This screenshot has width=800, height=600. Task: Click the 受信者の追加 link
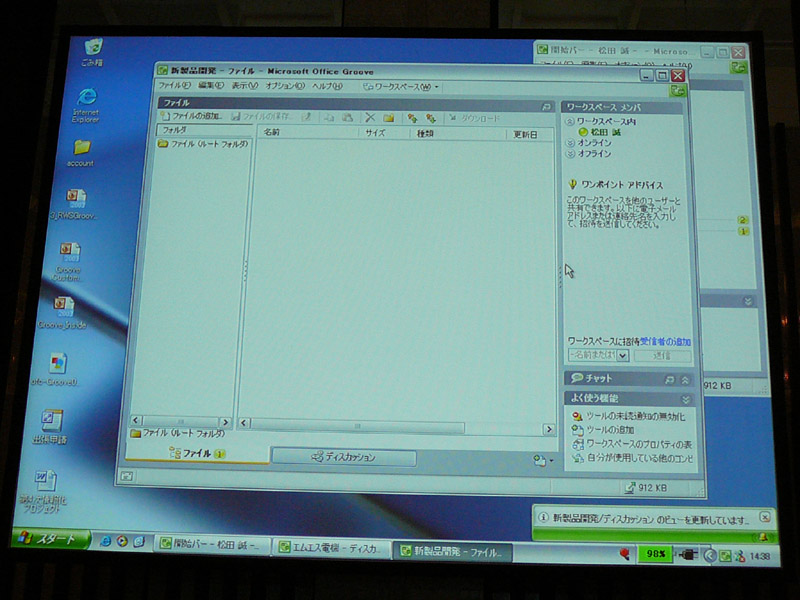[x=665, y=342]
